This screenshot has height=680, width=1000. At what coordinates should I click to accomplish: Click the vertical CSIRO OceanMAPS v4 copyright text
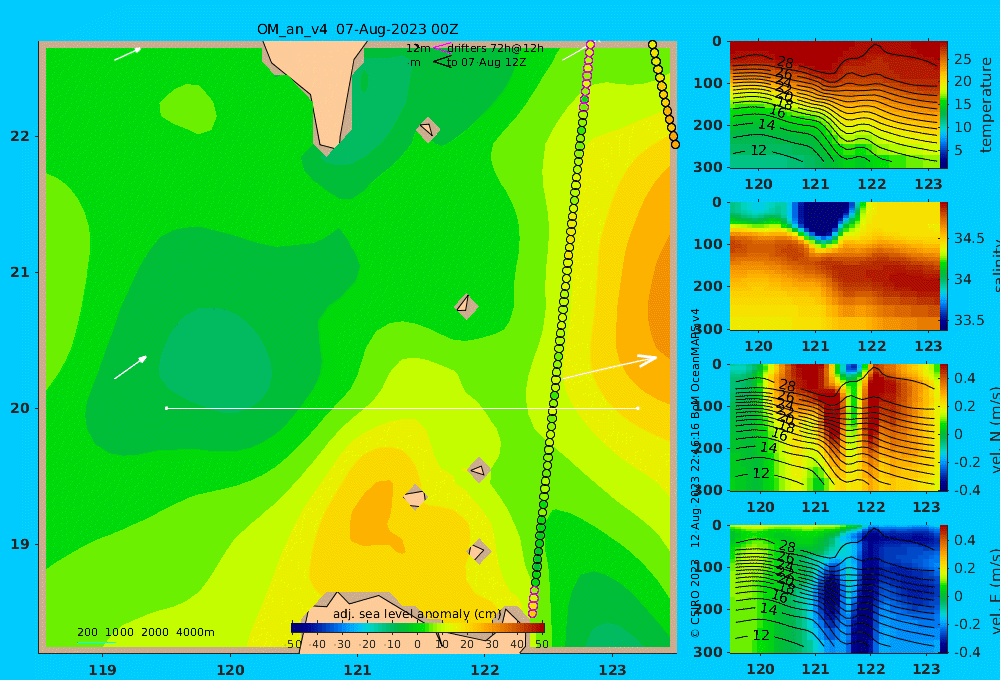695,473
